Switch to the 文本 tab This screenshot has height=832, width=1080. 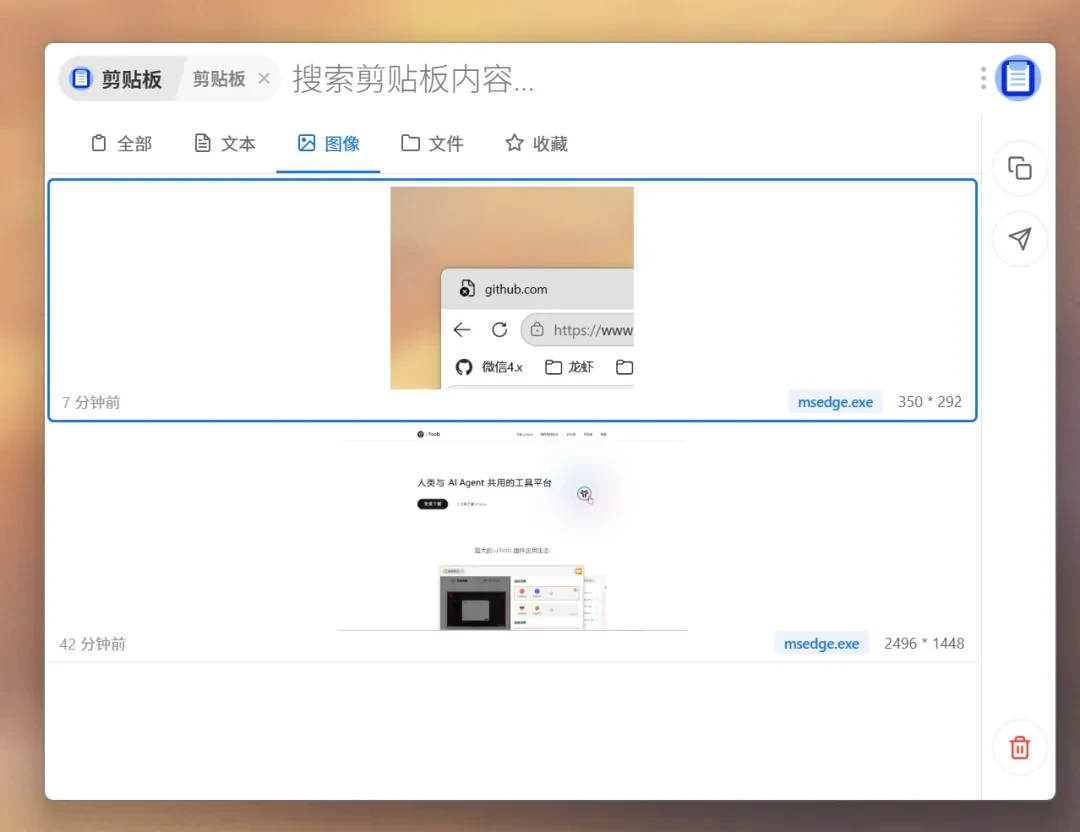coord(225,143)
